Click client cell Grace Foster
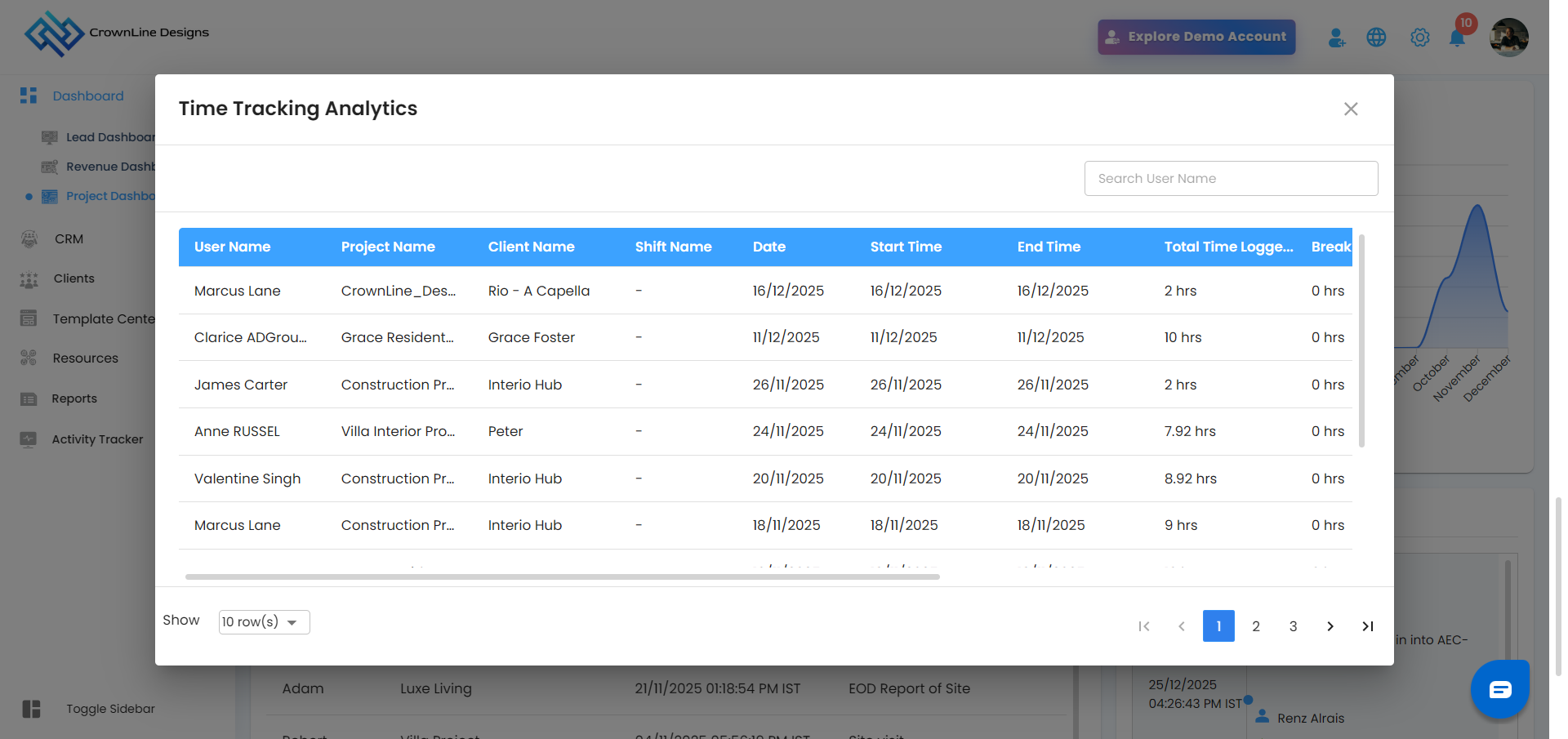The height and width of the screenshot is (739, 1568). 532,337
